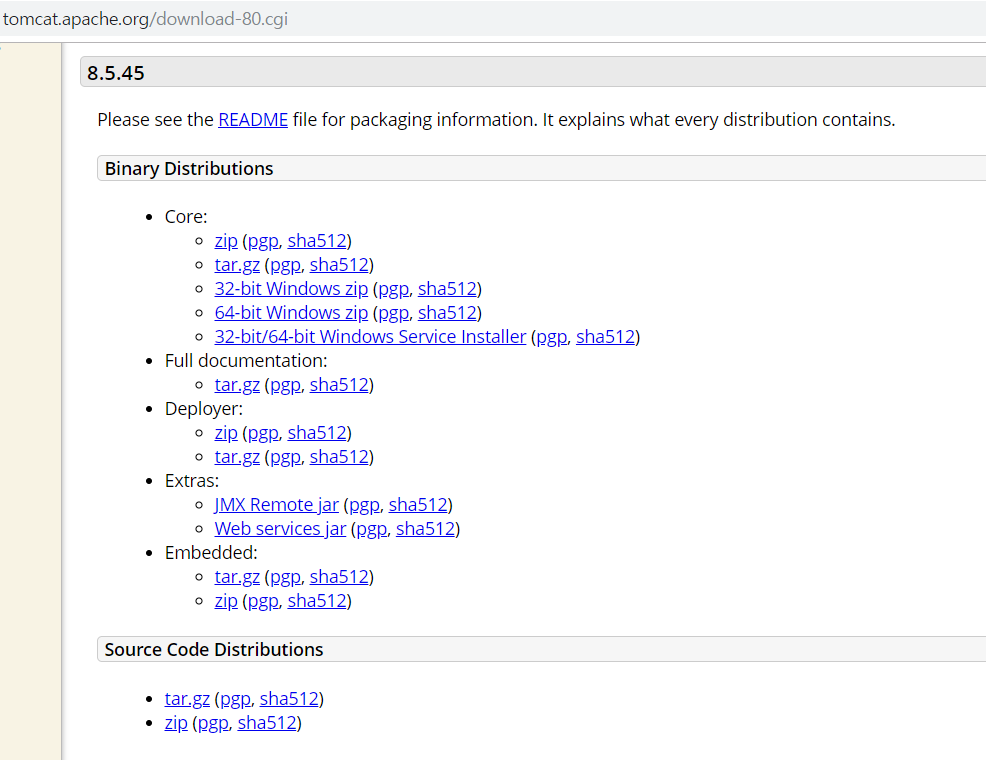This screenshot has width=986, height=760.
Task: Click the Binary Distributions heading
Action: [x=189, y=168]
